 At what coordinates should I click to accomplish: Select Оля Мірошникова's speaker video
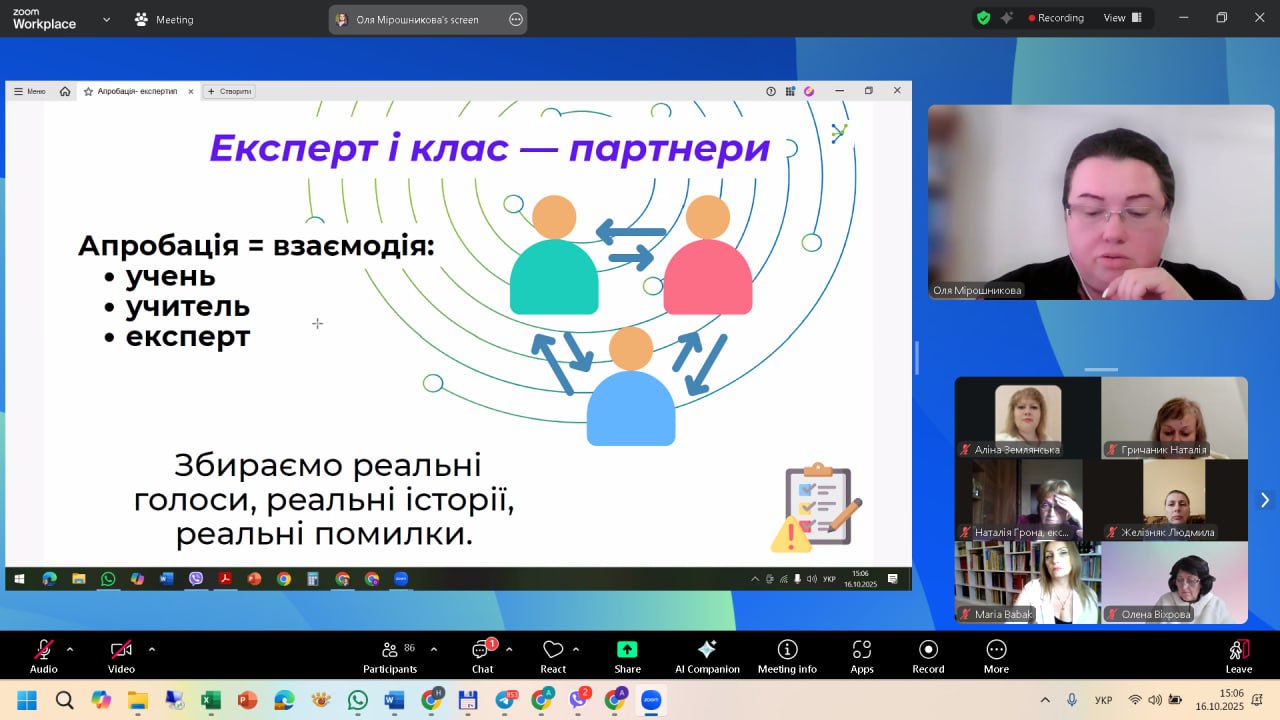click(1101, 202)
